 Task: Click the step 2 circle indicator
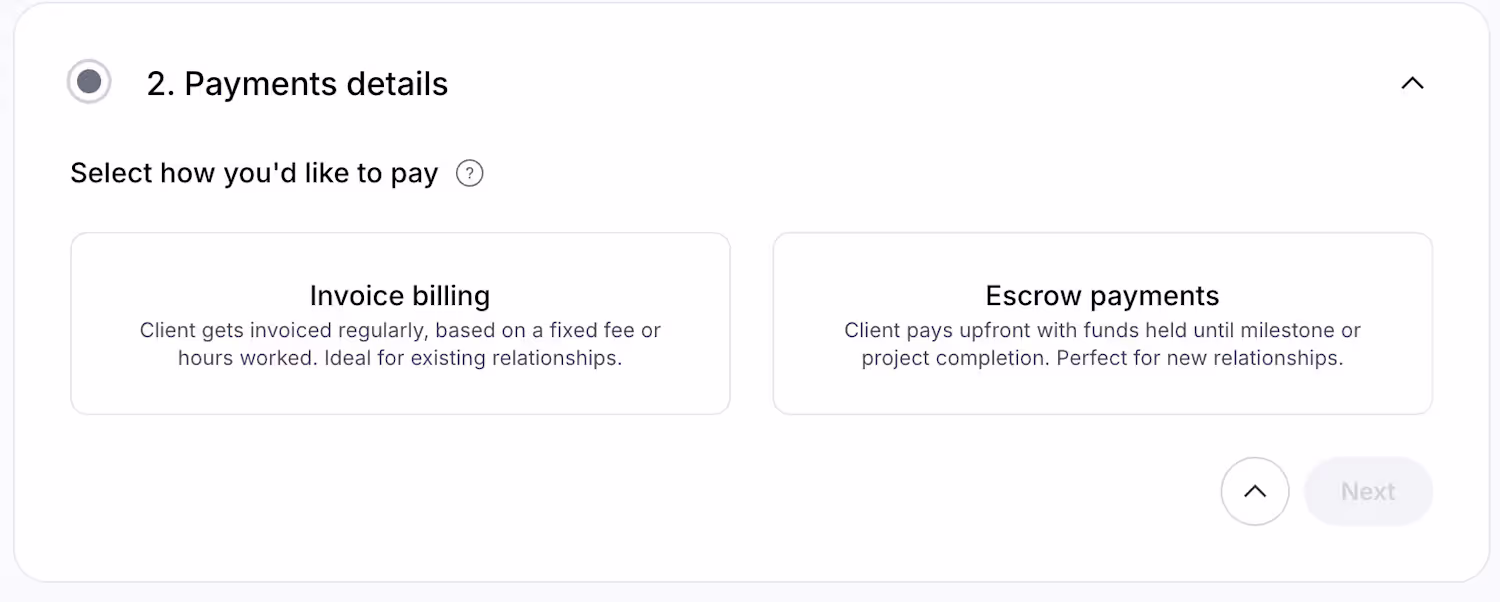(x=89, y=82)
